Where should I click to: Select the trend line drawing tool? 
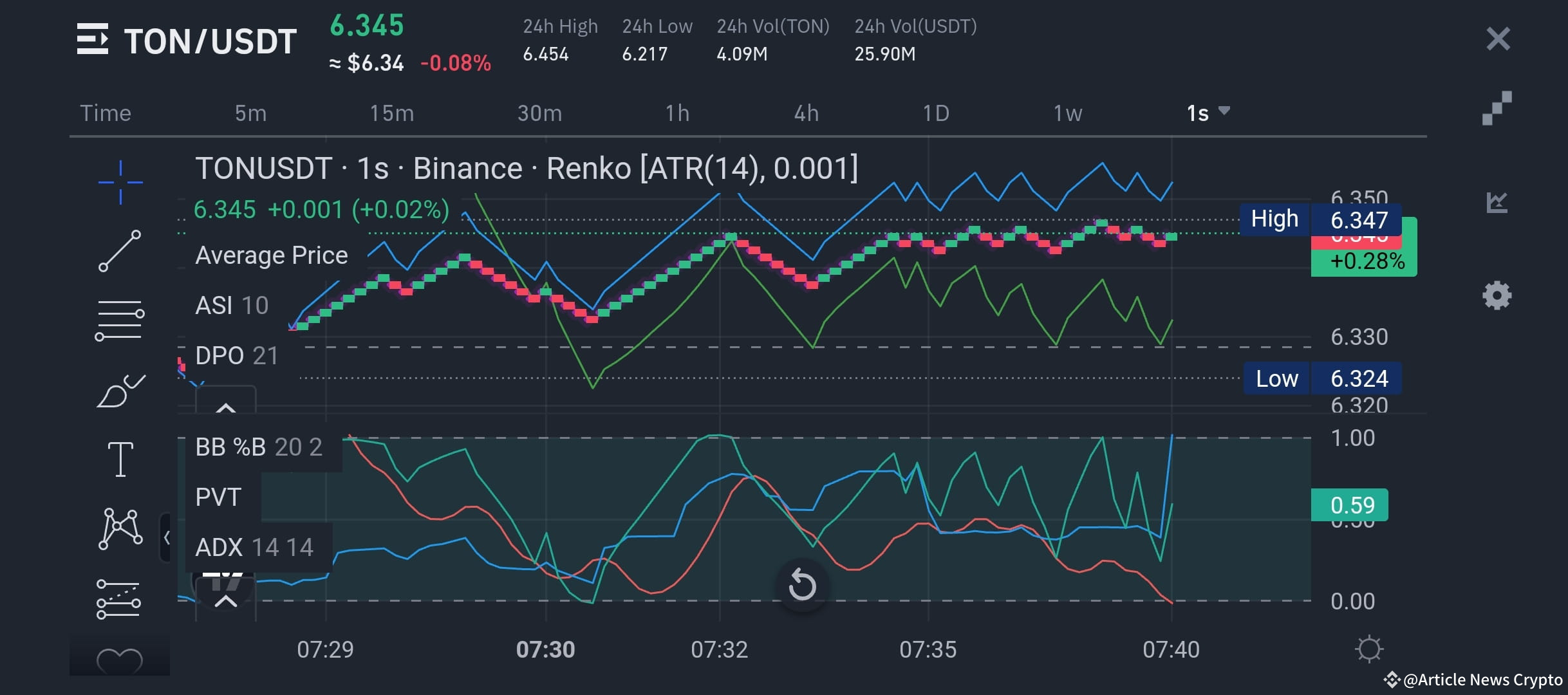(119, 251)
